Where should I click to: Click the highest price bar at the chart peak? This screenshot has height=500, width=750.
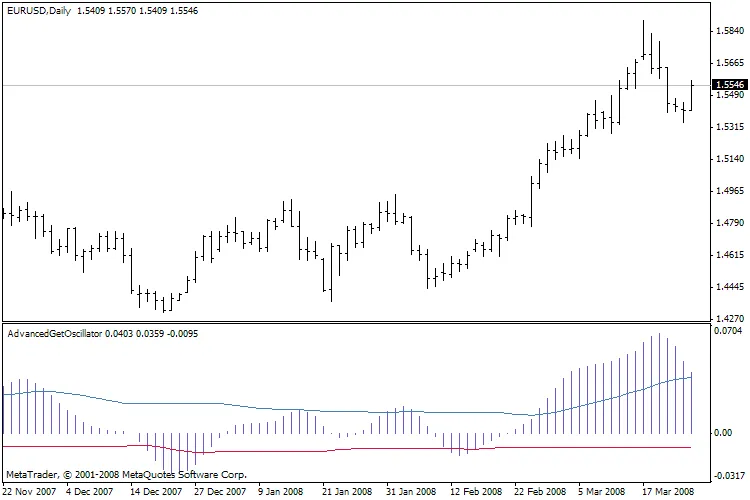644,40
